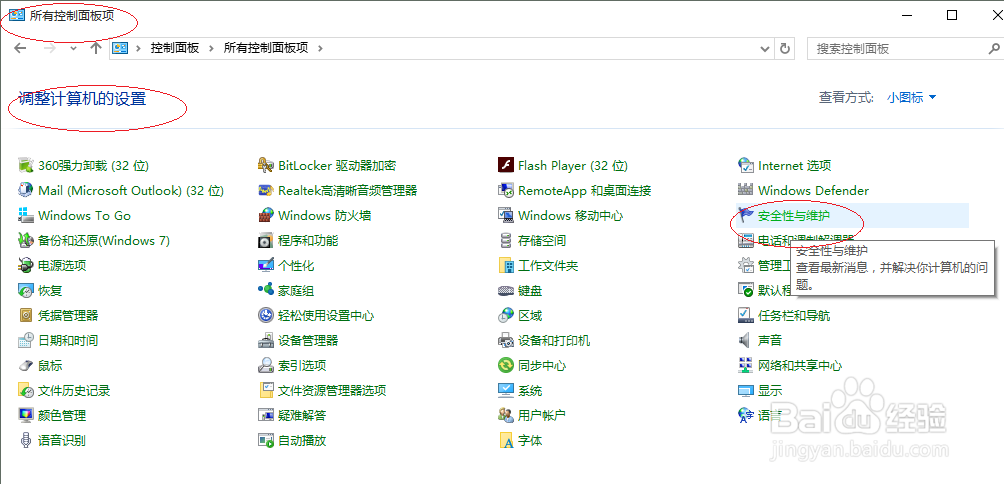The image size is (1004, 484).
Task: Open the 任务栏和导航 link
Action: pos(794,316)
